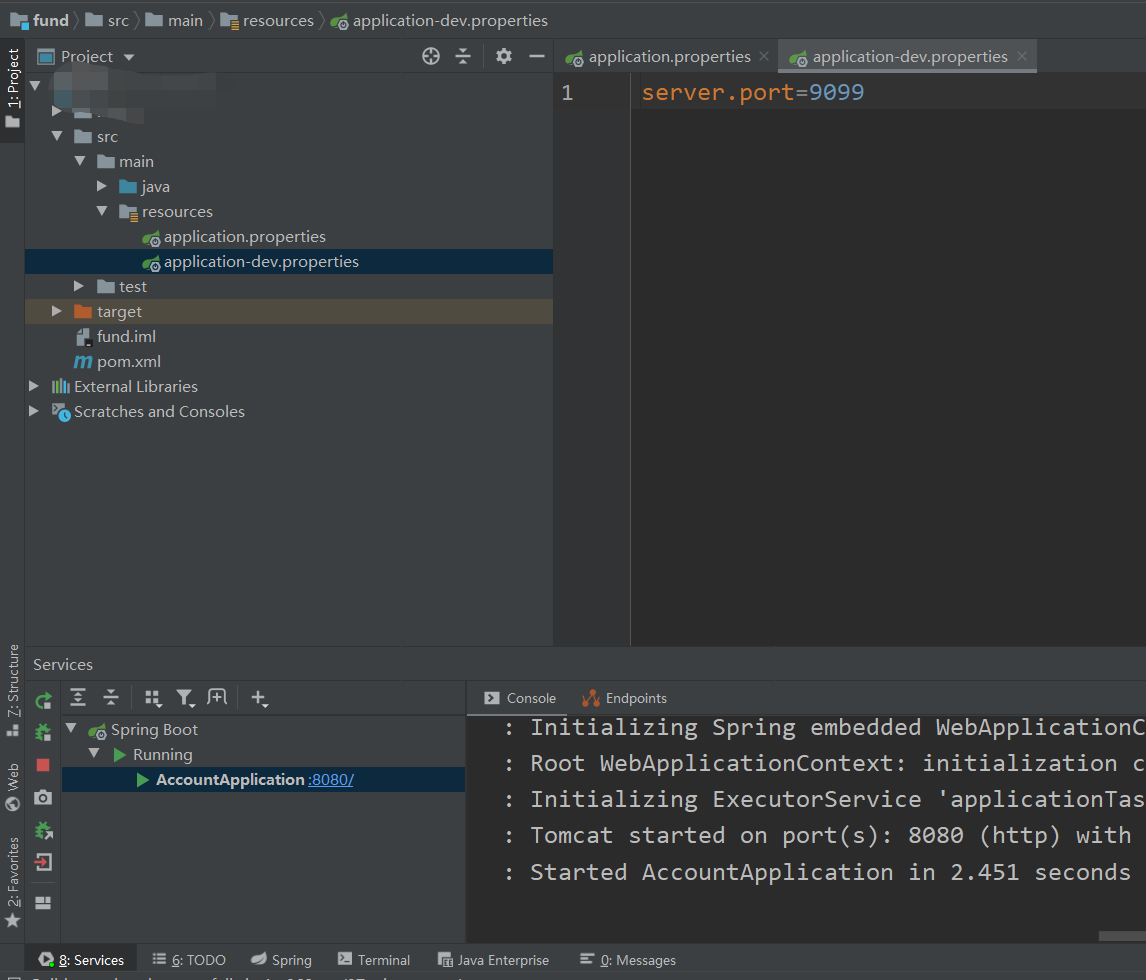
Task: Collapse all in Project panel
Action: coord(463,56)
